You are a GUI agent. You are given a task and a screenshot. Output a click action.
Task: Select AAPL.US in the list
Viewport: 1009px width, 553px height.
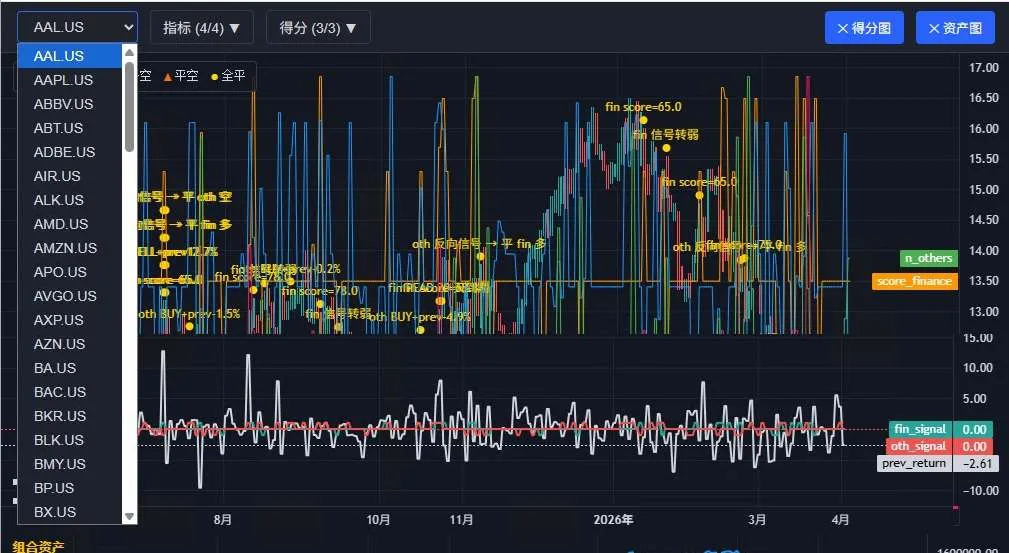pyautogui.click(x=69, y=80)
